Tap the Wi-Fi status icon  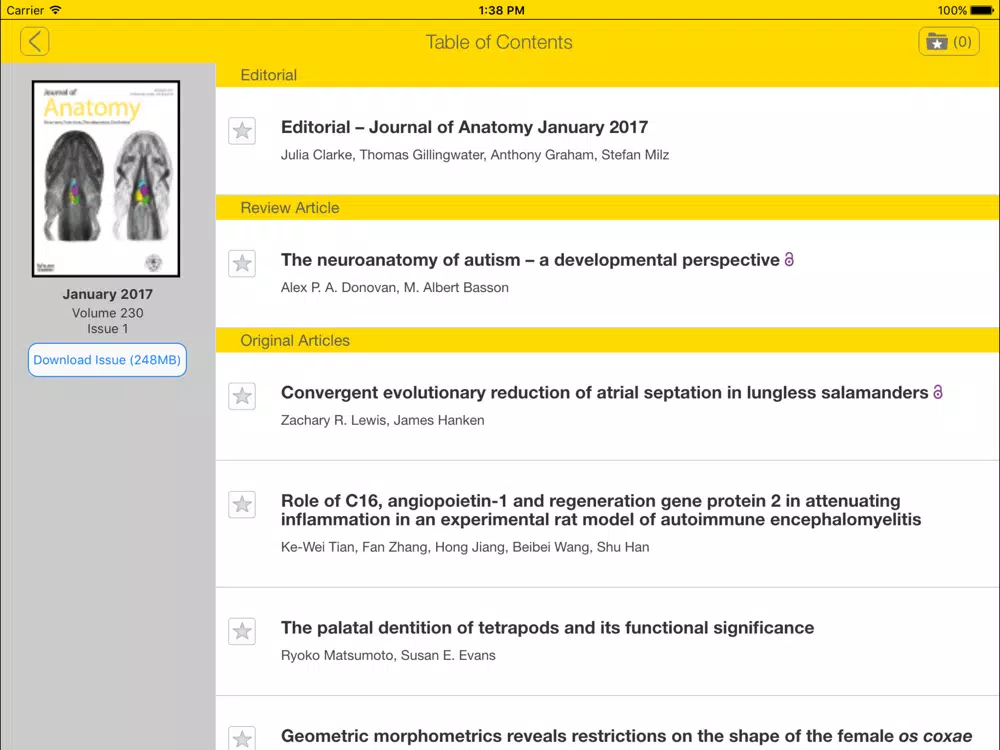[55, 10]
